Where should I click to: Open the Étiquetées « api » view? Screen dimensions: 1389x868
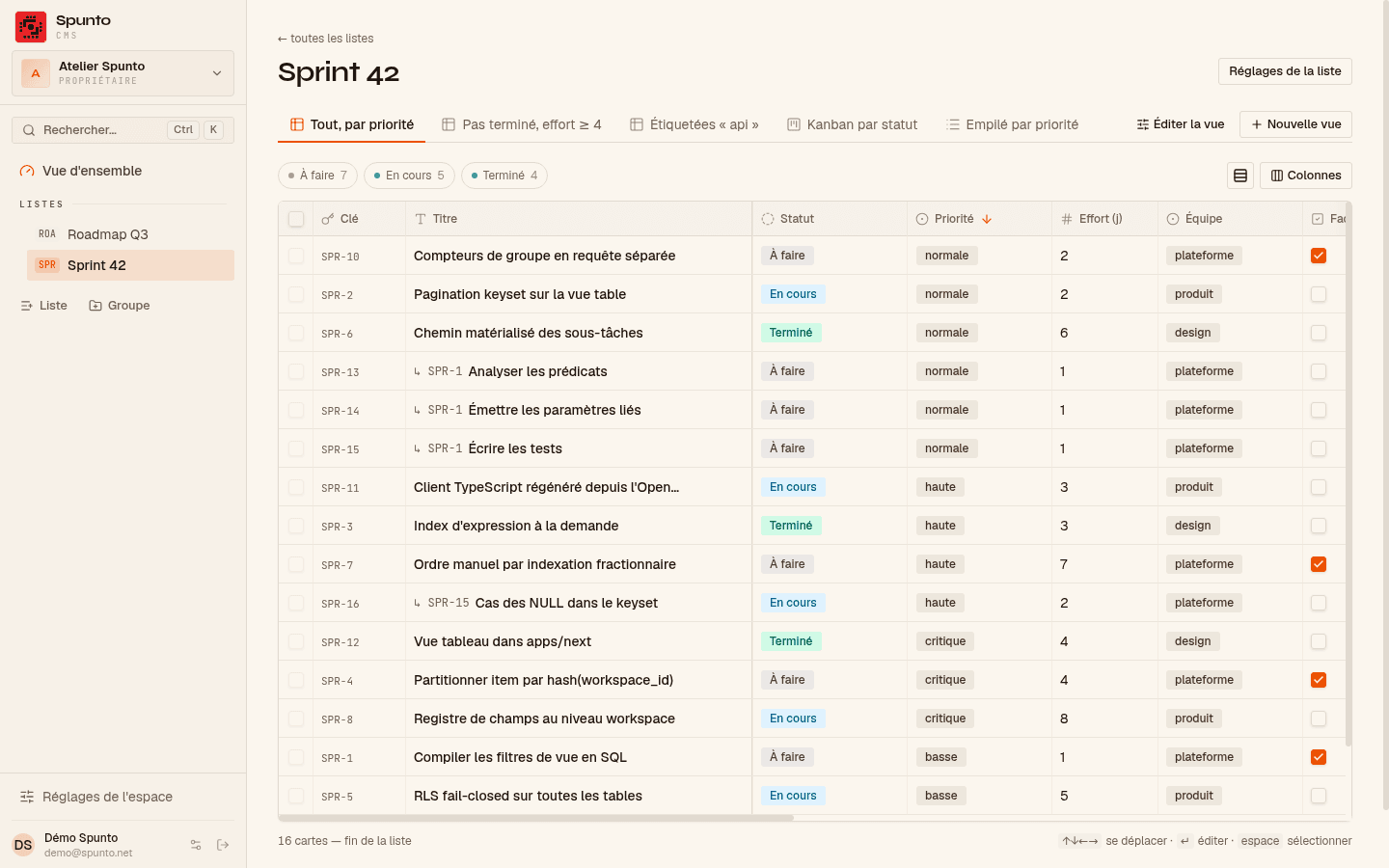(694, 124)
